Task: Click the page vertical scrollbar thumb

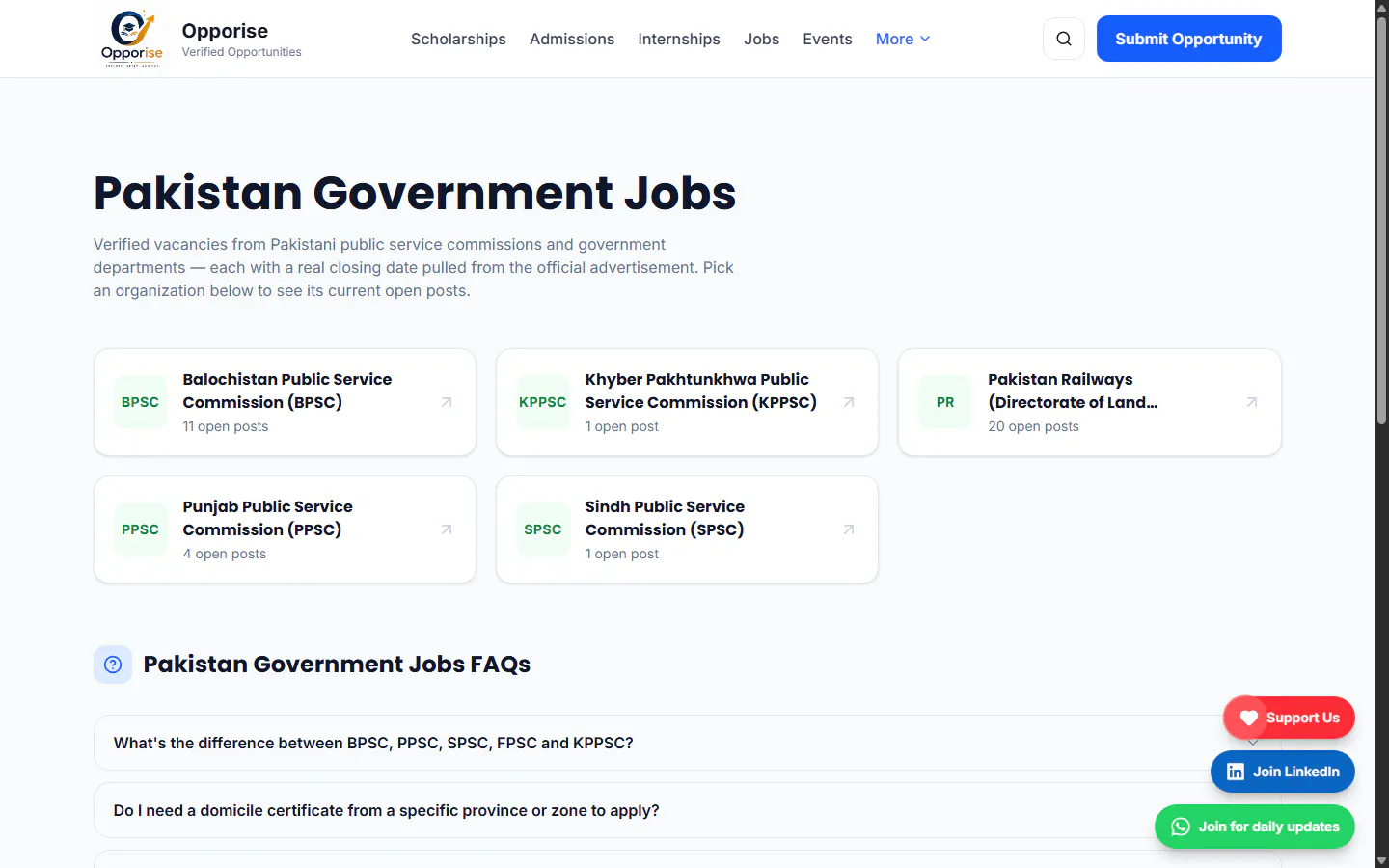Action: (1381, 220)
